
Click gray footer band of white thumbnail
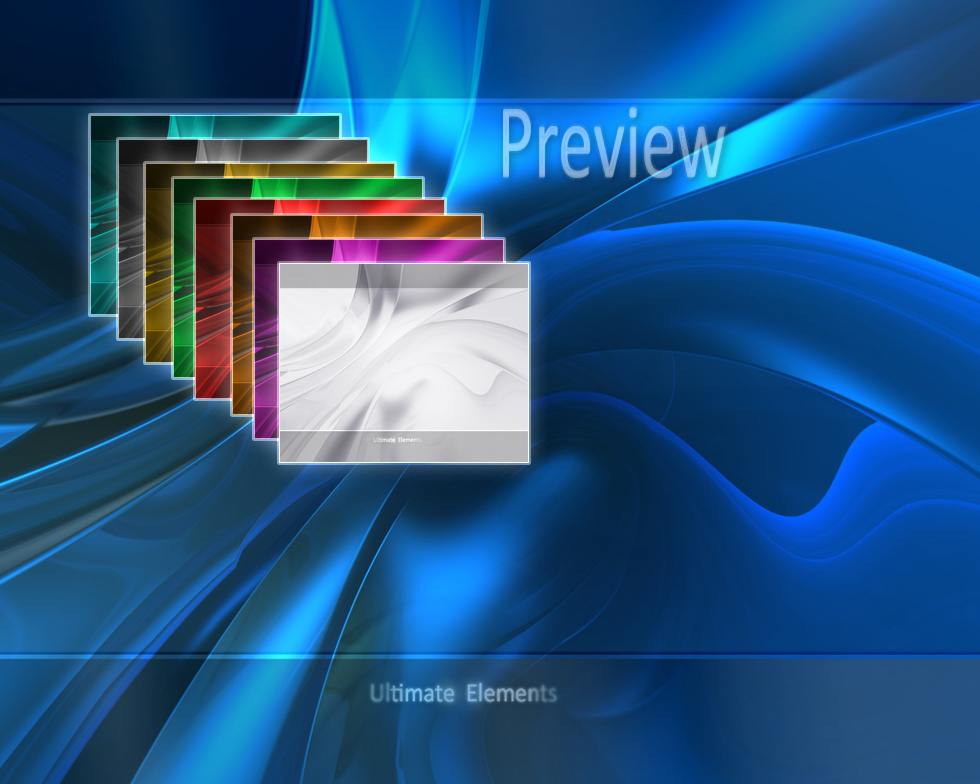tap(404, 446)
